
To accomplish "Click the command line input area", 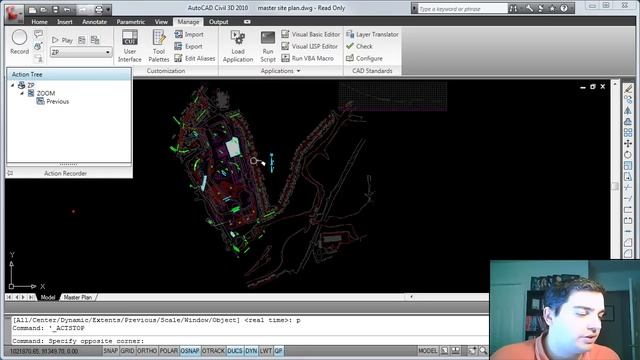I will pos(250,341).
